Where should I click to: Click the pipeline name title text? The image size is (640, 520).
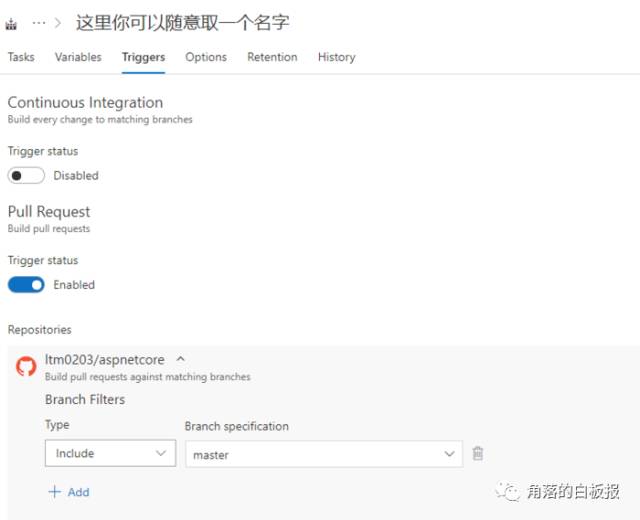pos(182,23)
